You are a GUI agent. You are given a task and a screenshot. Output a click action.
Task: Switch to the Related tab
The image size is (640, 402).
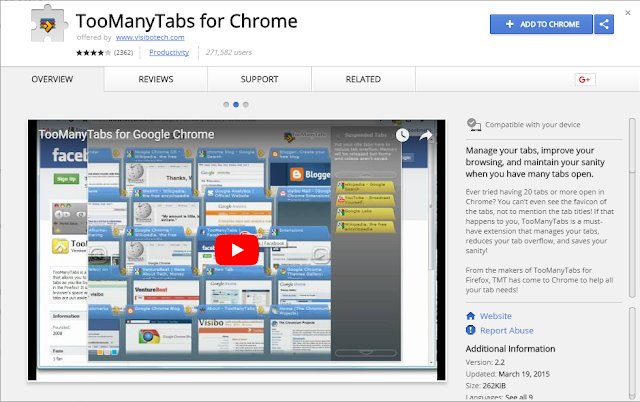pos(363,79)
